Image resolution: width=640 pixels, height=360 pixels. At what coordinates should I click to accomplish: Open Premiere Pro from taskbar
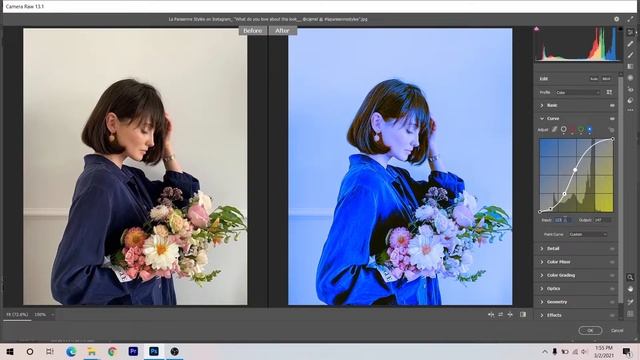(133, 351)
